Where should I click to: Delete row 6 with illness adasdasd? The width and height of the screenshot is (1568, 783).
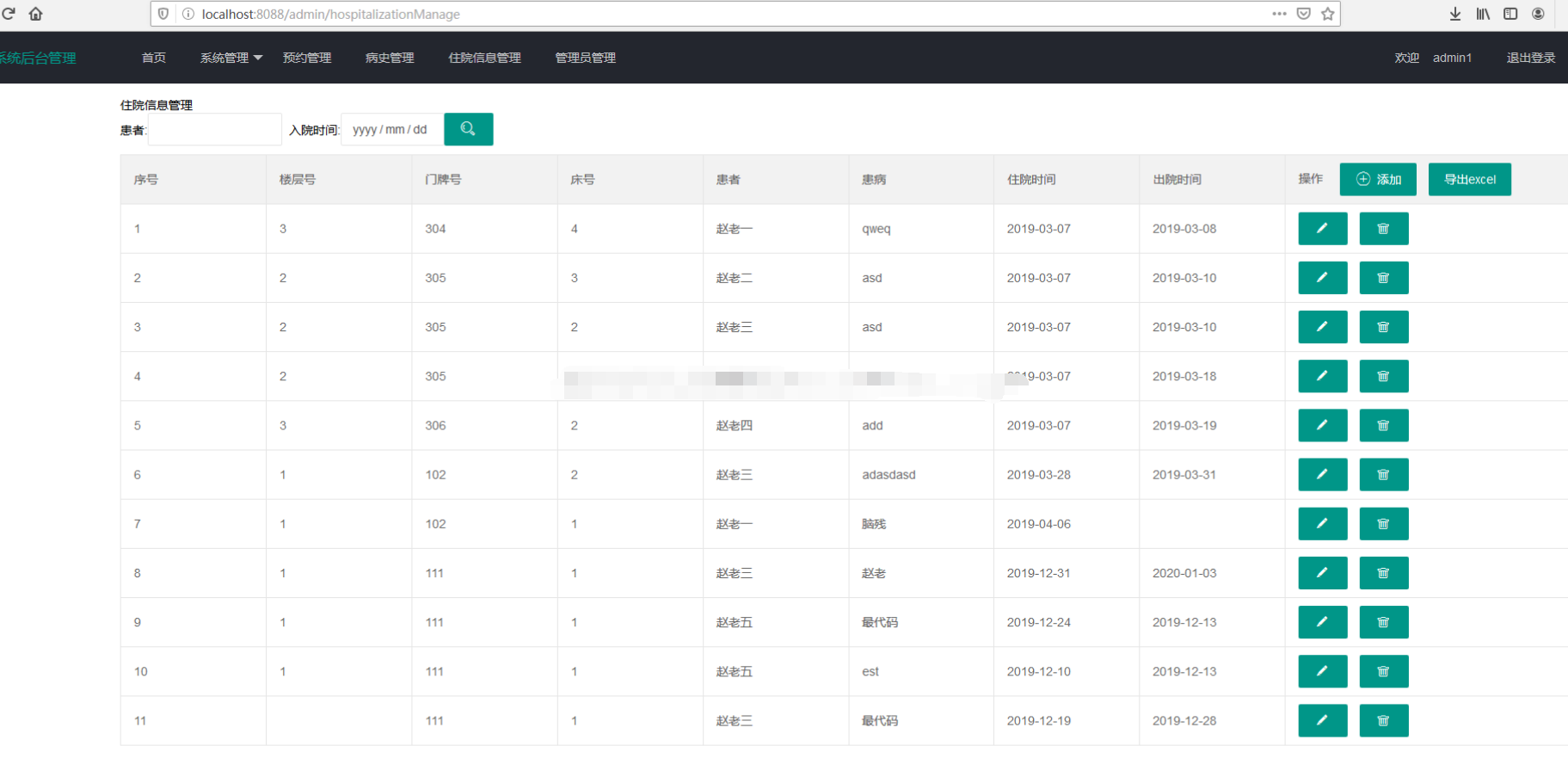click(x=1383, y=474)
